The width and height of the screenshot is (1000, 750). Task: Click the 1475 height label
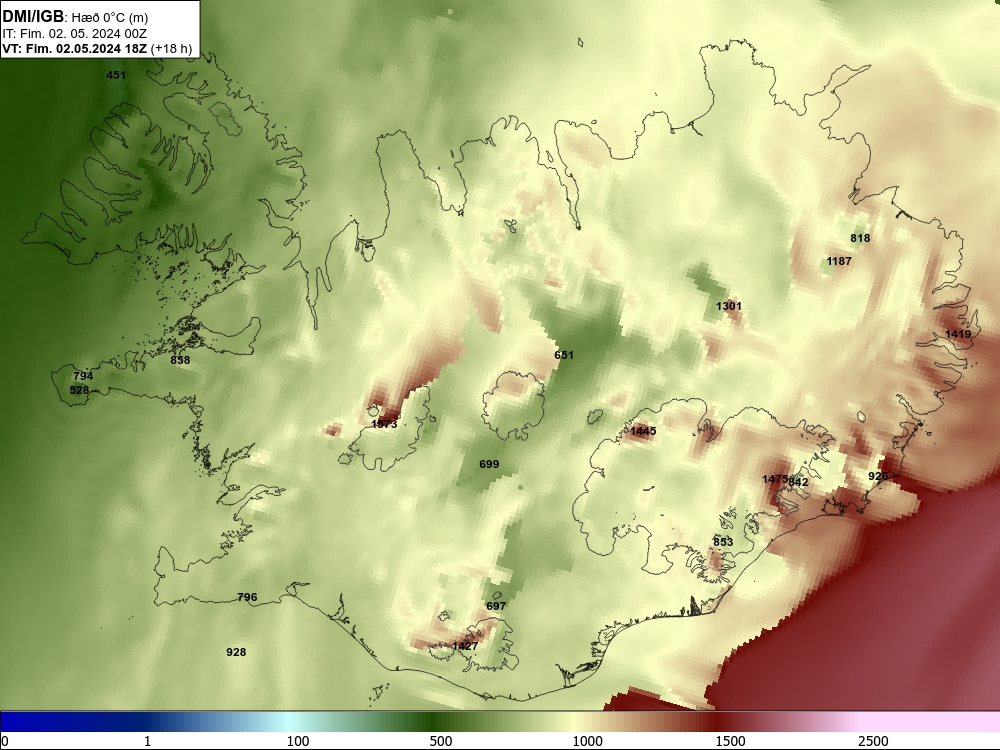[775, 479]
